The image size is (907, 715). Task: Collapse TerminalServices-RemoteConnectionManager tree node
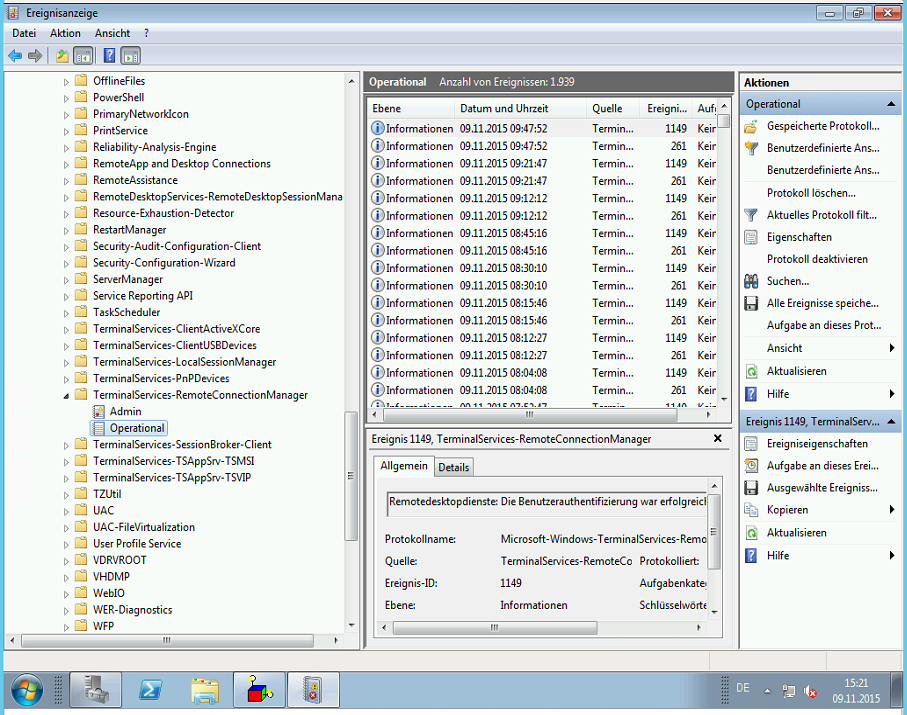click(x=66, y=396)
